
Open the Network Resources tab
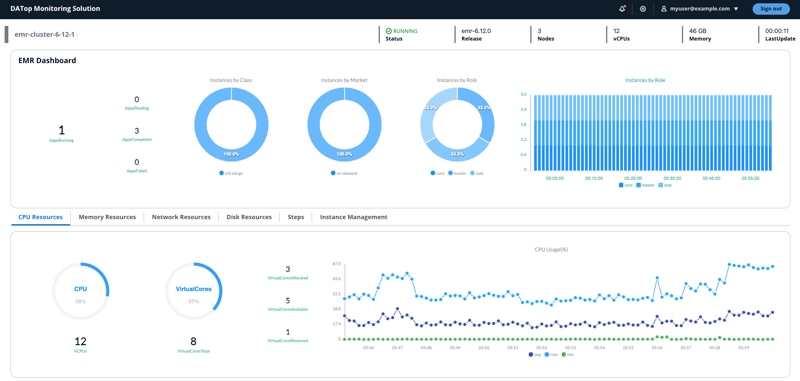click(181, 217)
